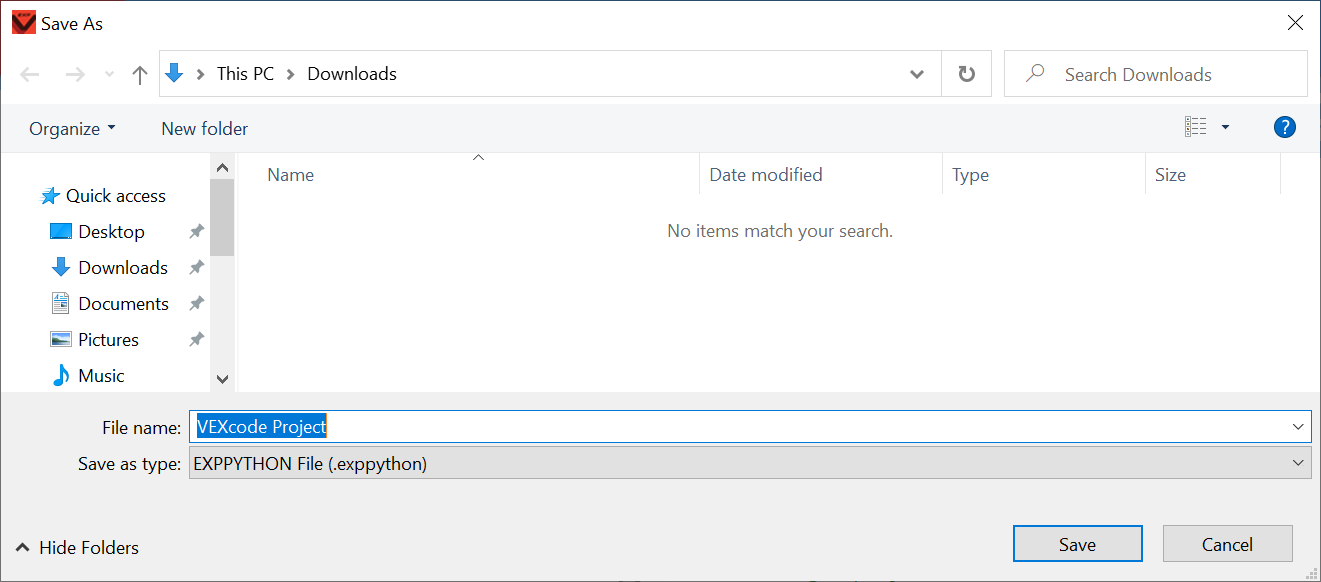Cancel the Save As dialog
1321x582 pixels.
pos(1228,544)
